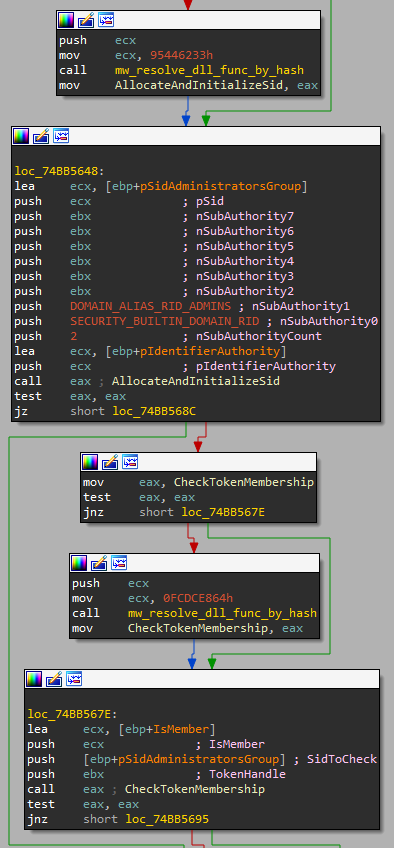Image resolution: width=394 pixels, height=848 pixels.
Task: Click the jump target loc_74BB568C
Action: [x=154, y=412]
